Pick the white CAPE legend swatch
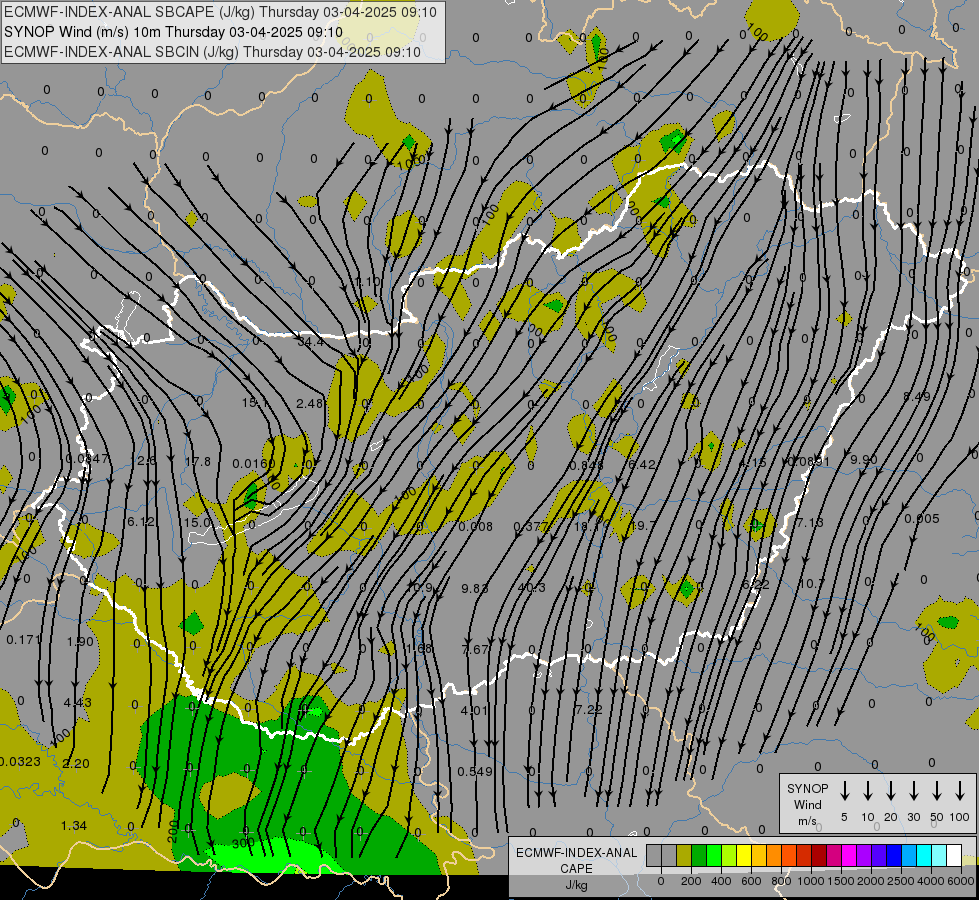Screen dimensions: 979x900 pos(953,855)
